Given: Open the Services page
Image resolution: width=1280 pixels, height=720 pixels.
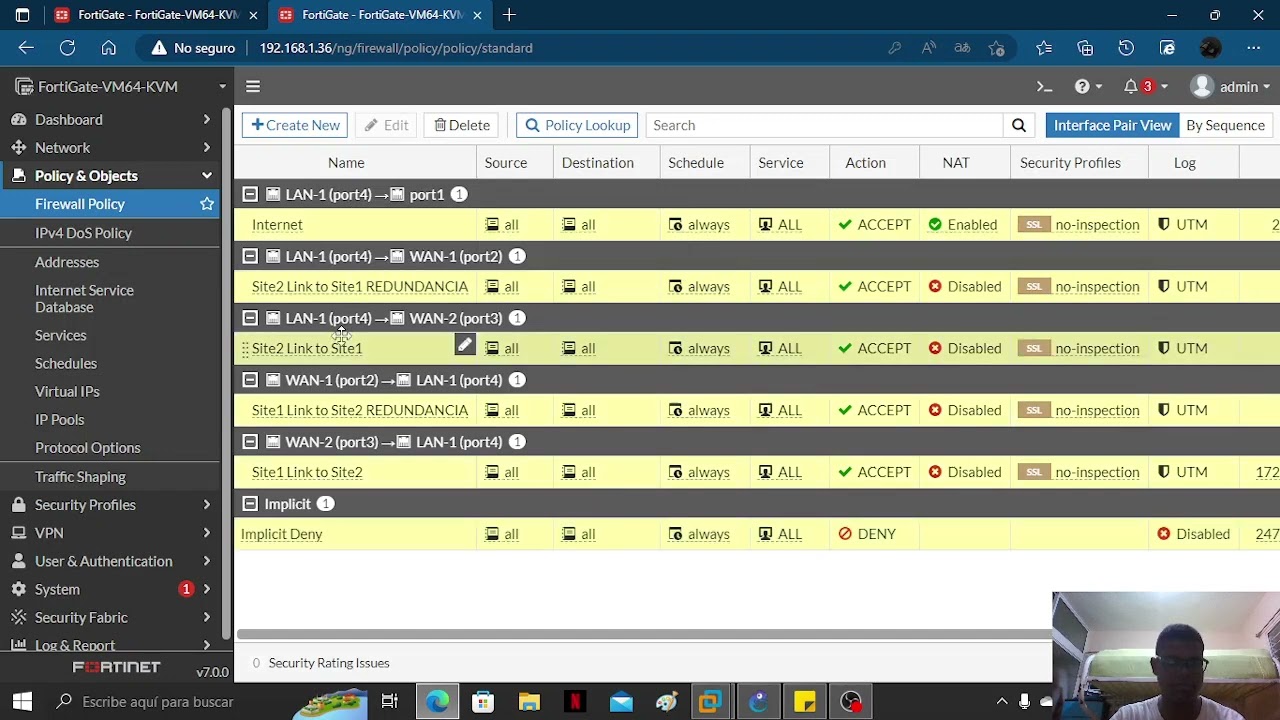Looking at the screenshot, I should (61, 336).
